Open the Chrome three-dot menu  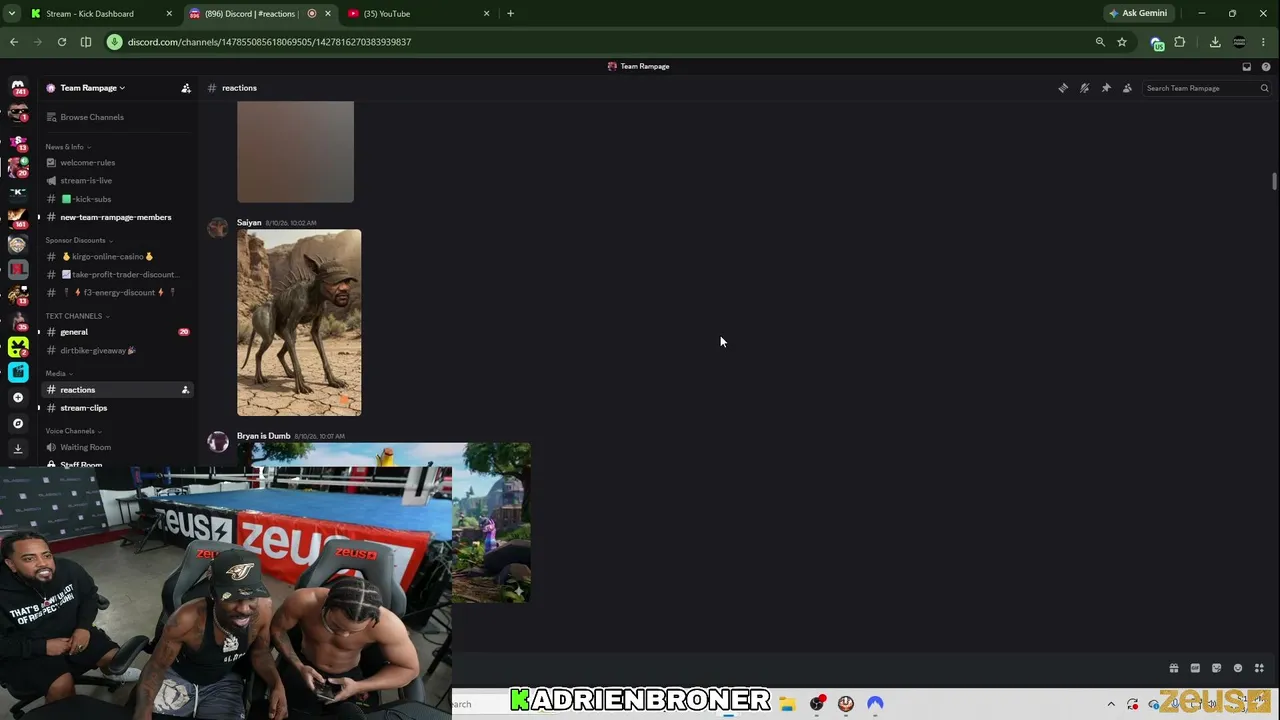click(1264, 42)
